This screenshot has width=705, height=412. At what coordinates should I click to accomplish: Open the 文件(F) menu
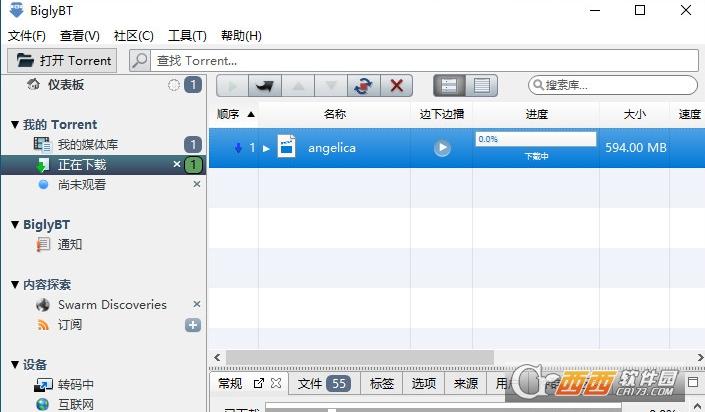27,36
